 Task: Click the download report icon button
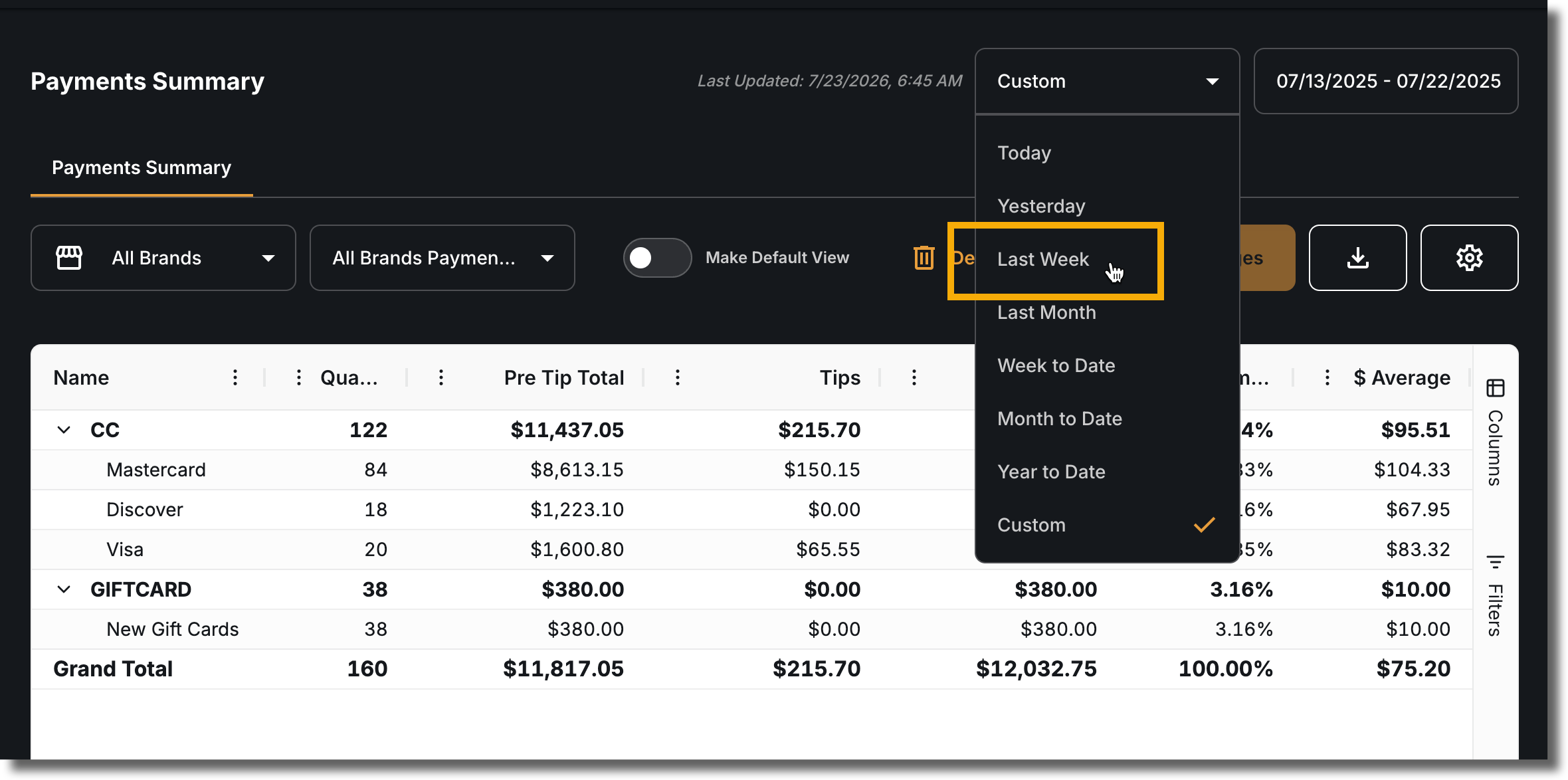1357,258
